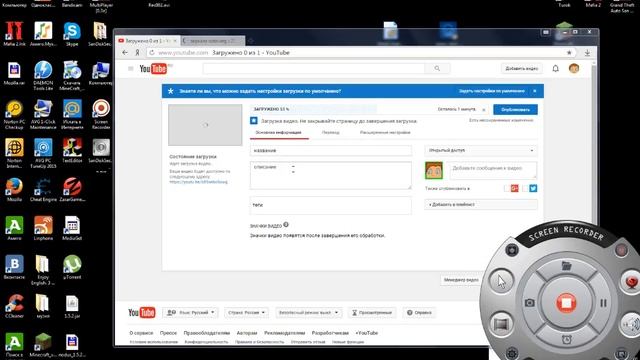
Task: Launch Screen Recorder desktop shortcut
Action: pos(101,114)
